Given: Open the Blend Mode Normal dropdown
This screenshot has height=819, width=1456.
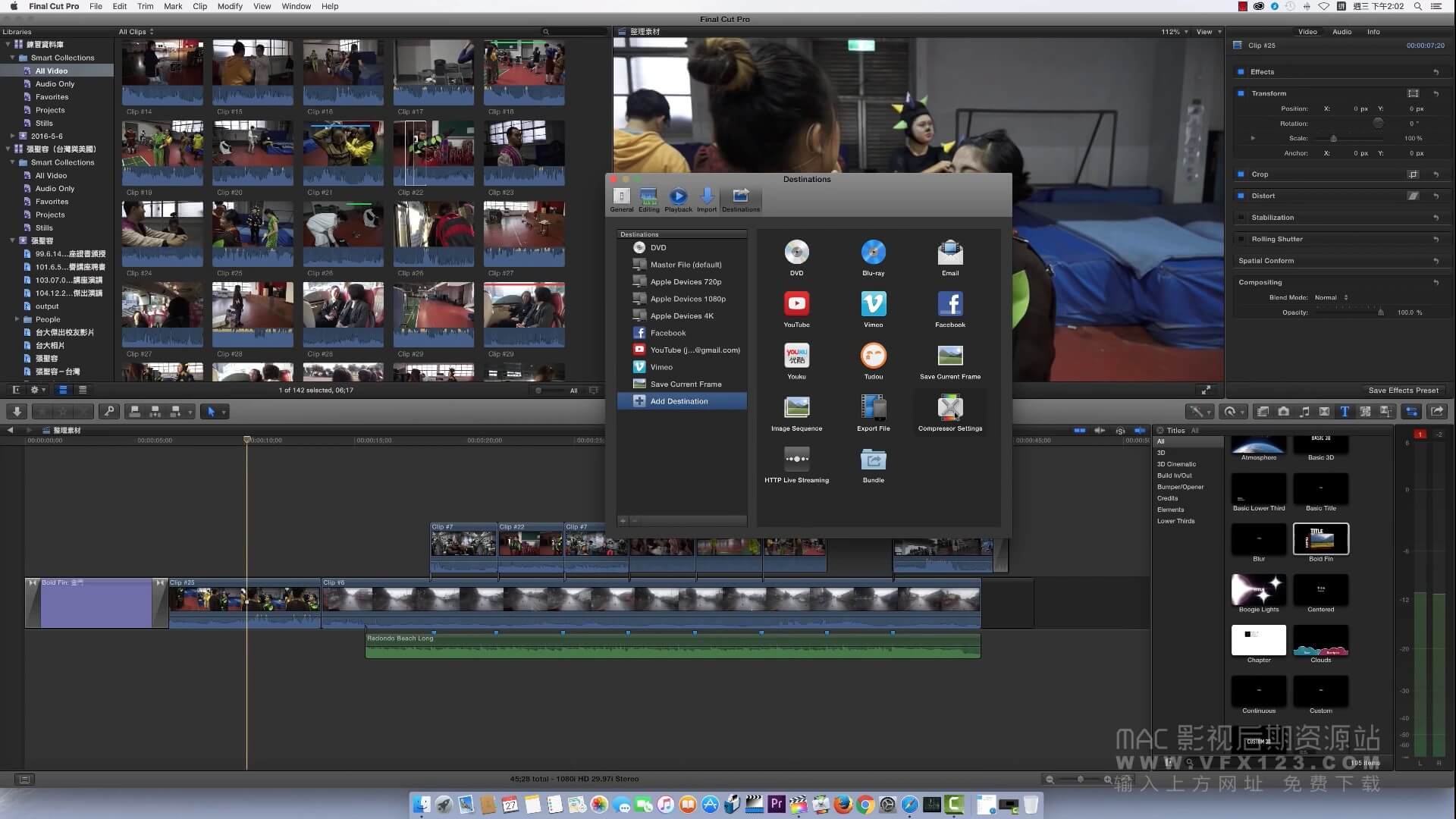Looking at the screenshot, I should point(1331,297).
